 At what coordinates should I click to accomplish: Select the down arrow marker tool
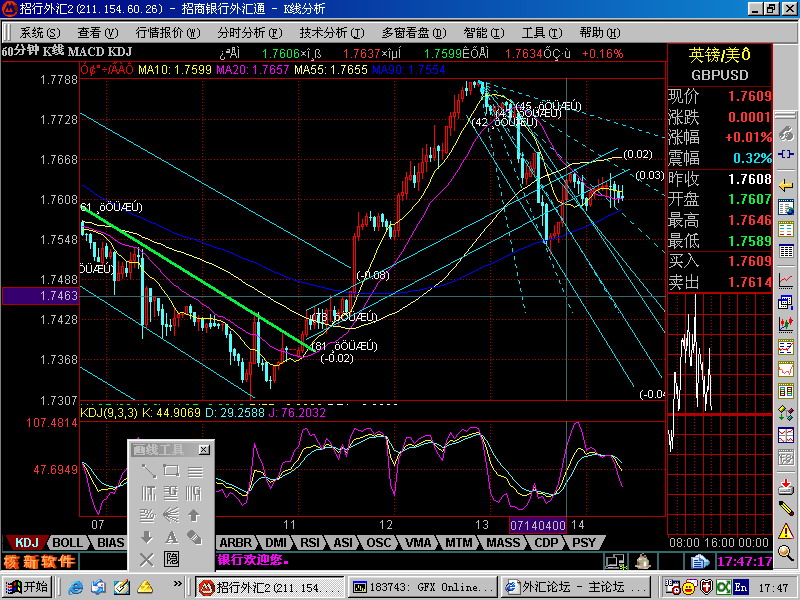click(147, 538)
